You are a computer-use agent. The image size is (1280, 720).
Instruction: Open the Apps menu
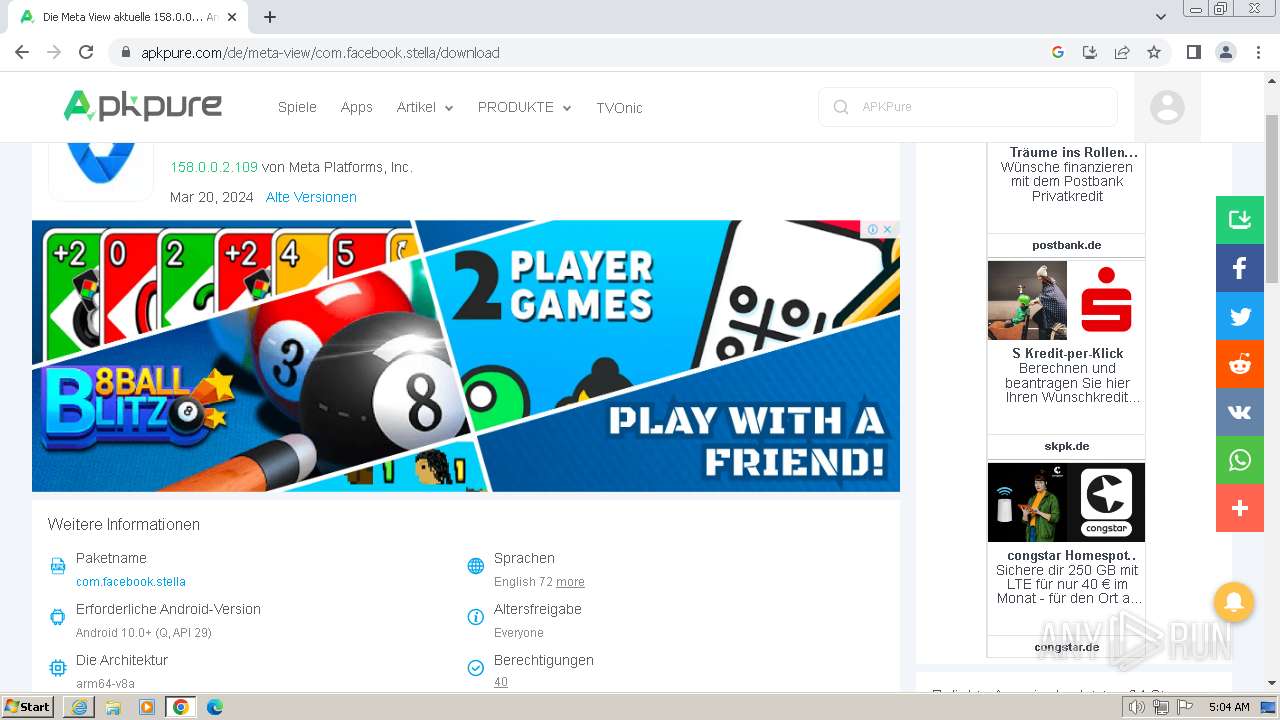click(356, 107)
